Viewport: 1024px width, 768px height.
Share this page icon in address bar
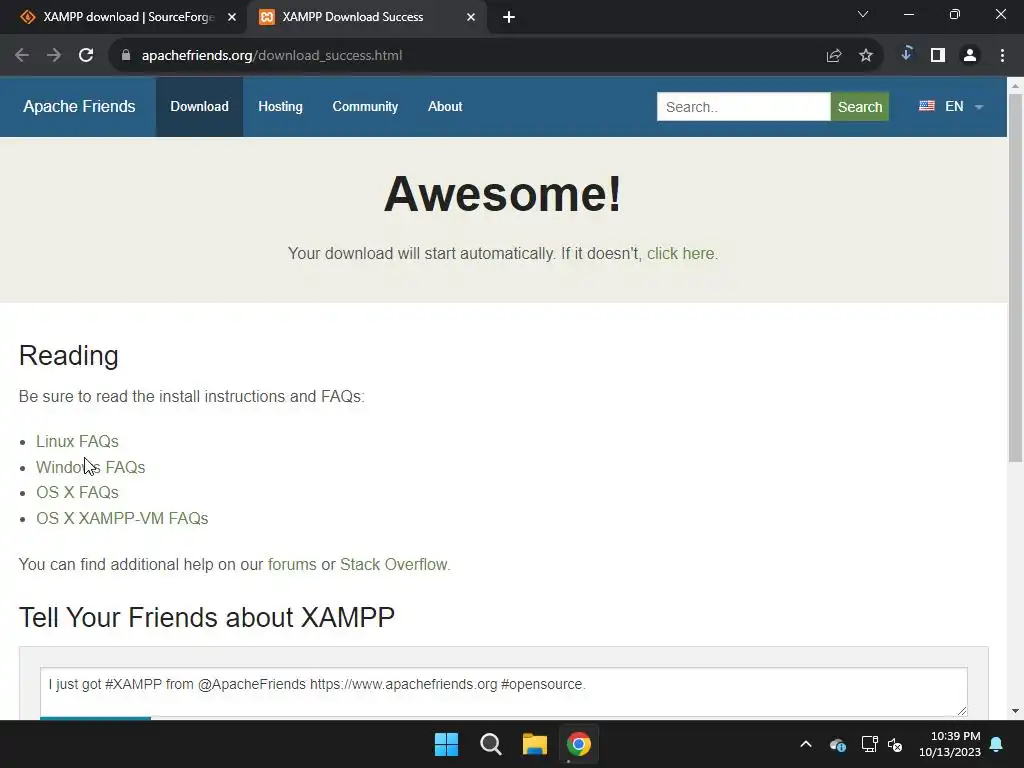[x=833, y=56]
